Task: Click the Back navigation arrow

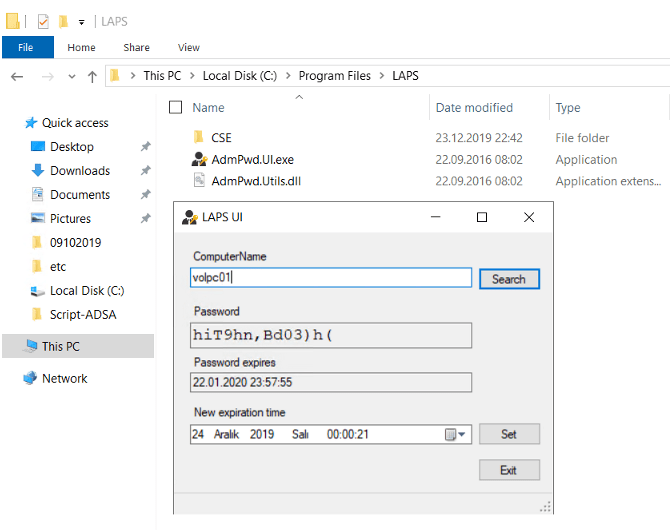Action: 17,76
